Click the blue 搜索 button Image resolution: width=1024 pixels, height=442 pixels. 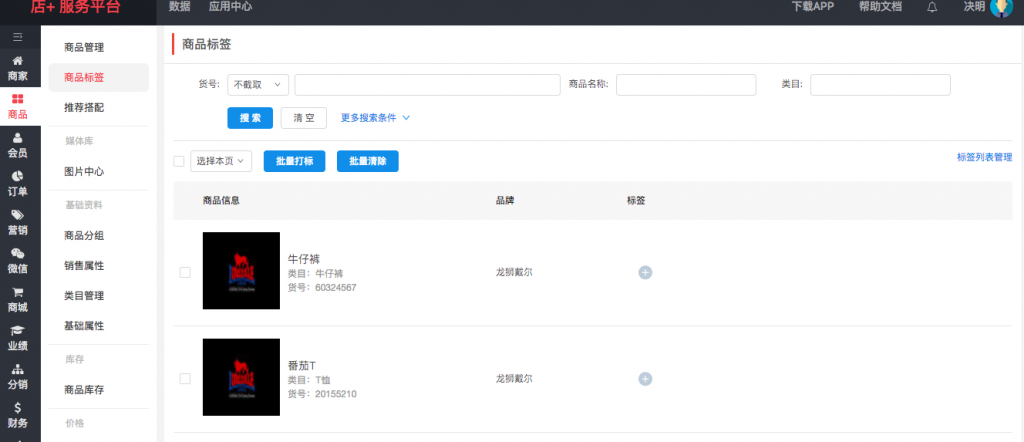point(250,118)
